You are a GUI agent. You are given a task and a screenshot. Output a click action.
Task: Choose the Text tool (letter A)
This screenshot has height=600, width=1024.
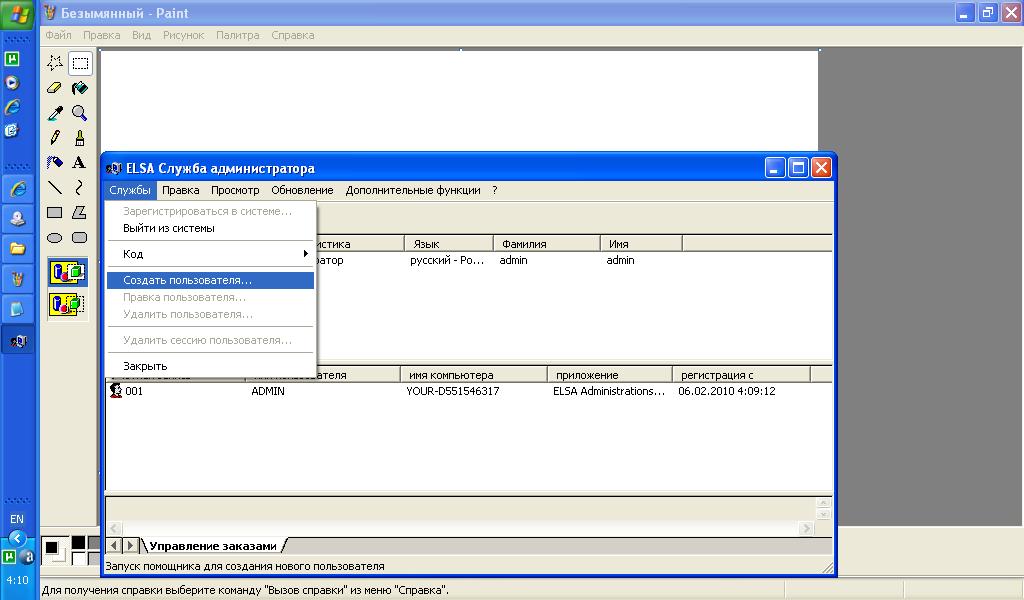click(x=79, y=162)
